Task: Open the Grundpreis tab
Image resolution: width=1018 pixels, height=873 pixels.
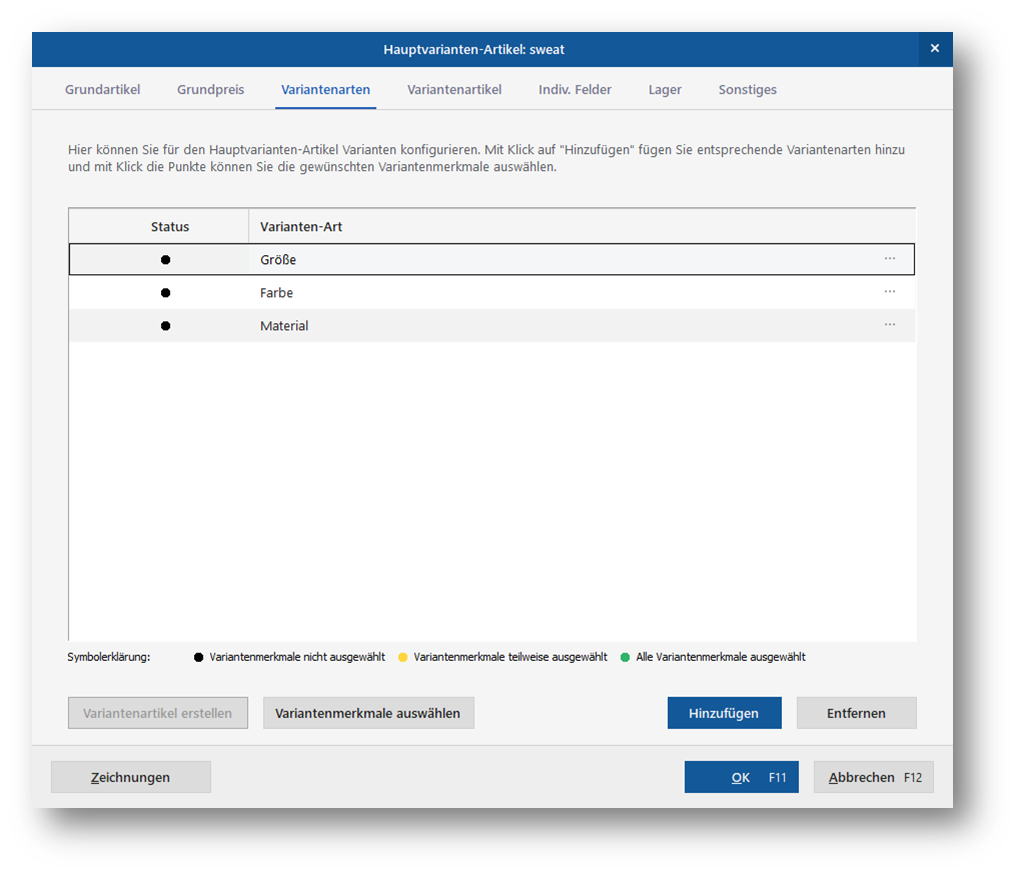Action: click(211, 90)
